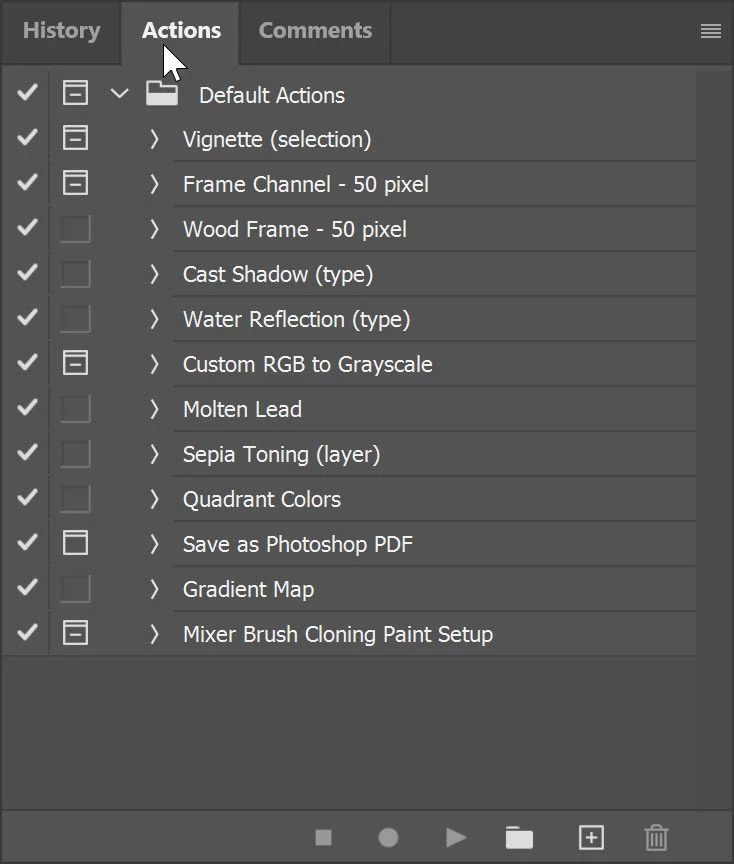This screenshot has width=734, height=864.
Task: Open the Comments tab
Action: point(315,31)
